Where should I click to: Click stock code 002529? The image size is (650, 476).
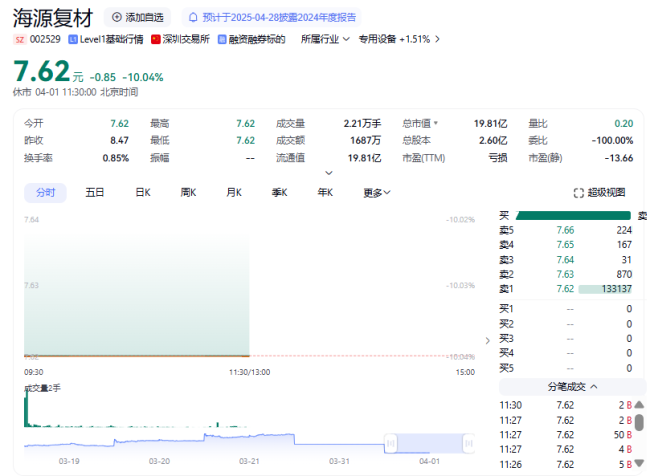(x=45, y=39)
